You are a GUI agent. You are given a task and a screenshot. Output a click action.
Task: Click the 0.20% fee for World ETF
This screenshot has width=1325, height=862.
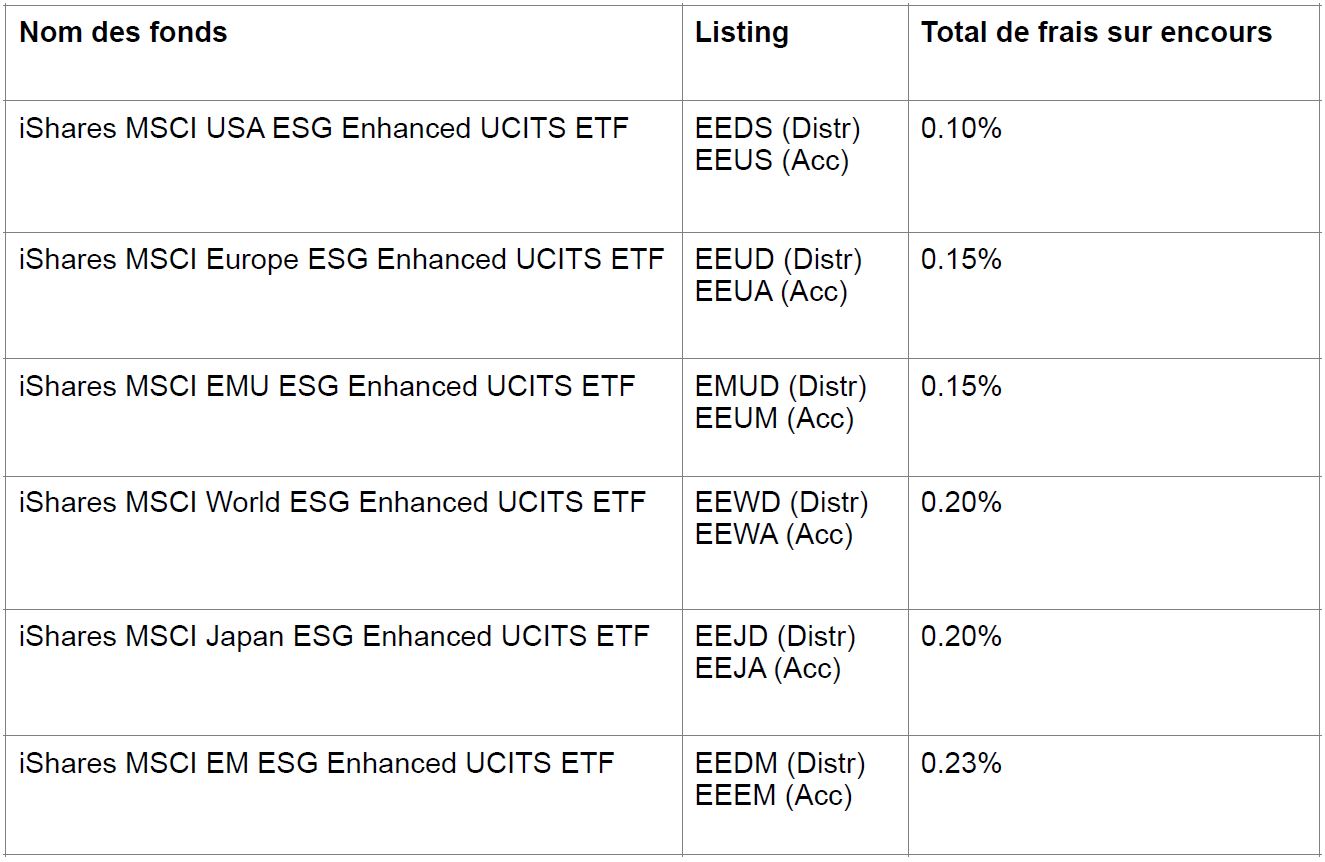tap(961, 502)
